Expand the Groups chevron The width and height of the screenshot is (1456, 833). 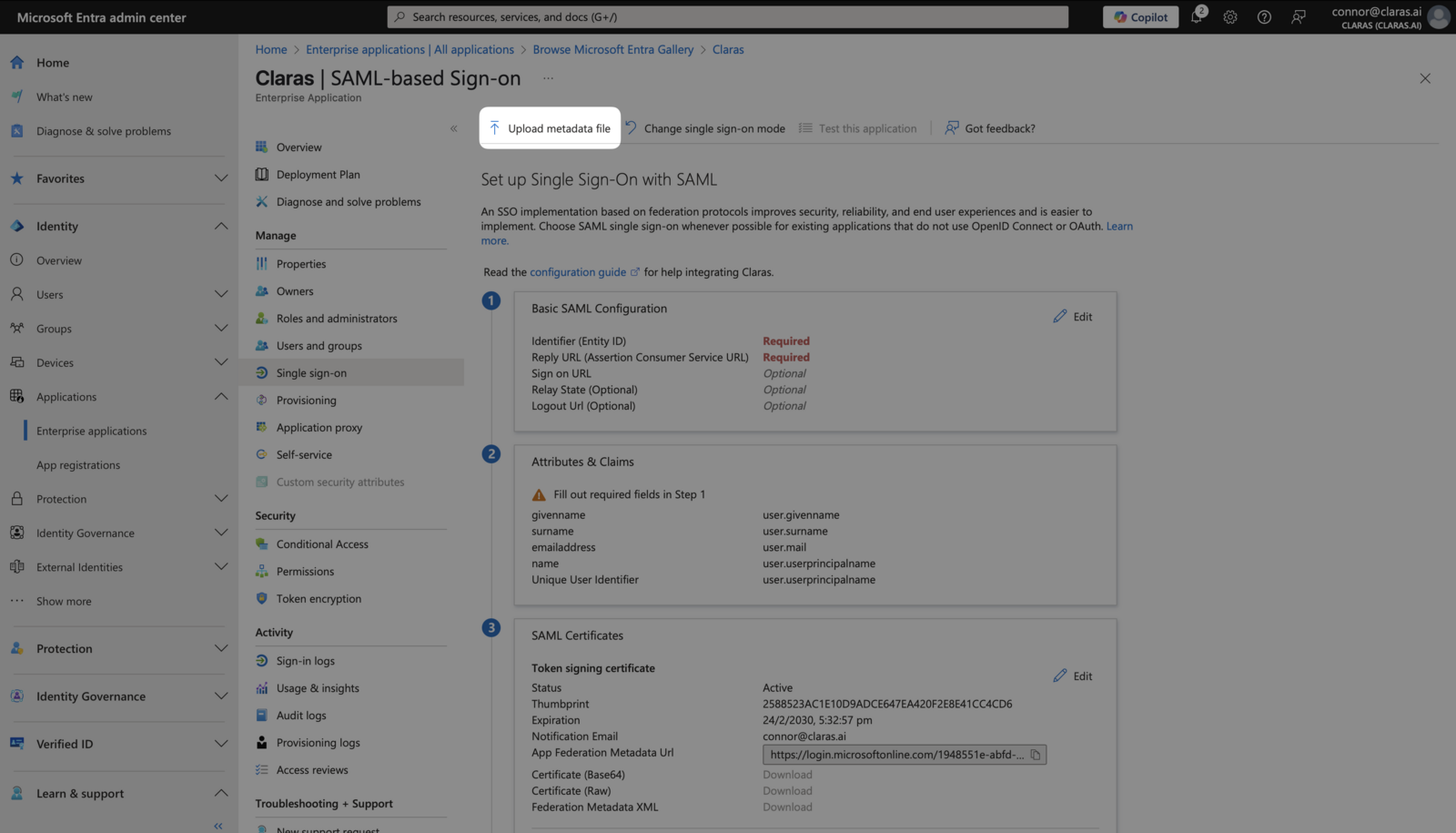[221, 329]
